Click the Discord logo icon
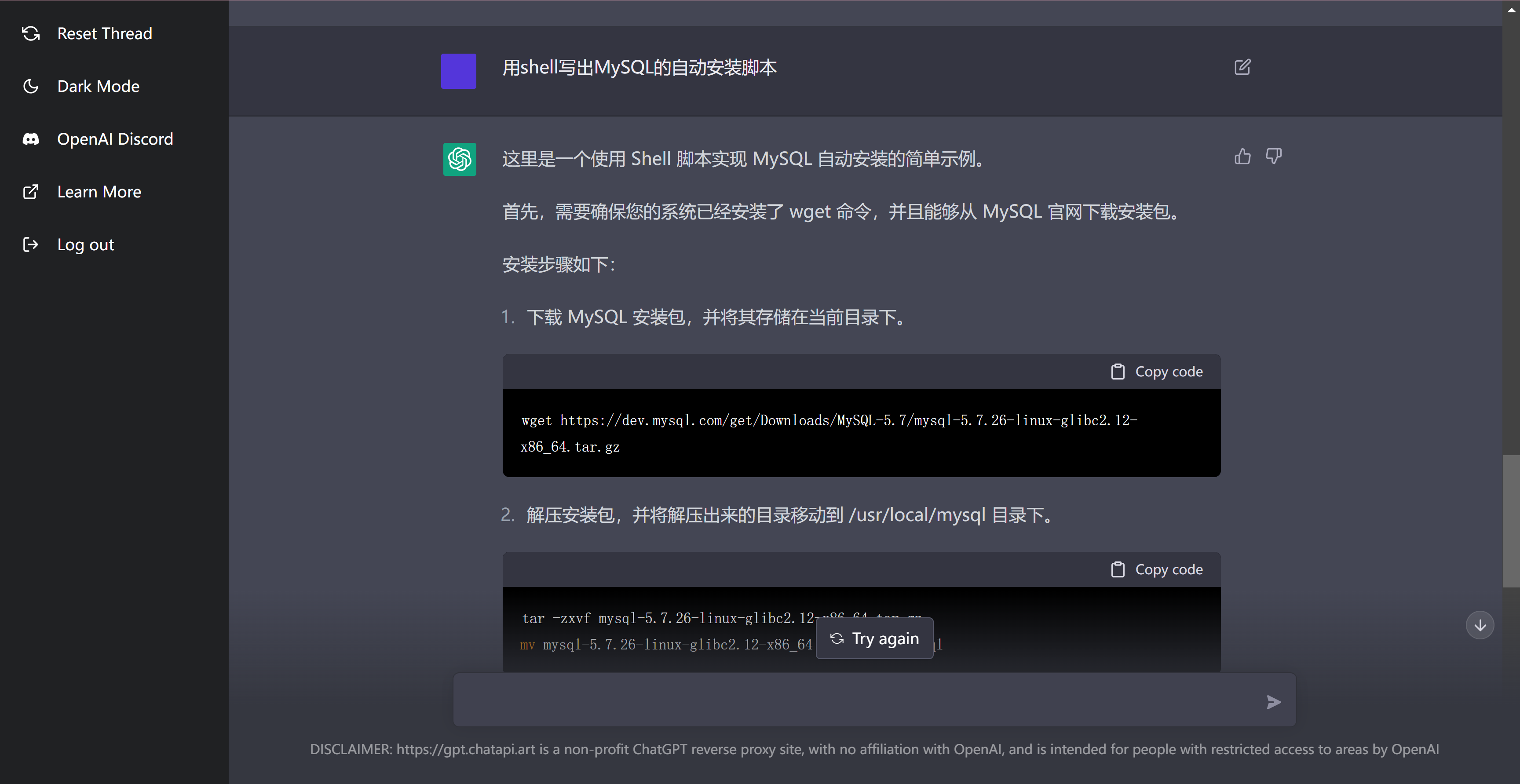 pos(31,139)
